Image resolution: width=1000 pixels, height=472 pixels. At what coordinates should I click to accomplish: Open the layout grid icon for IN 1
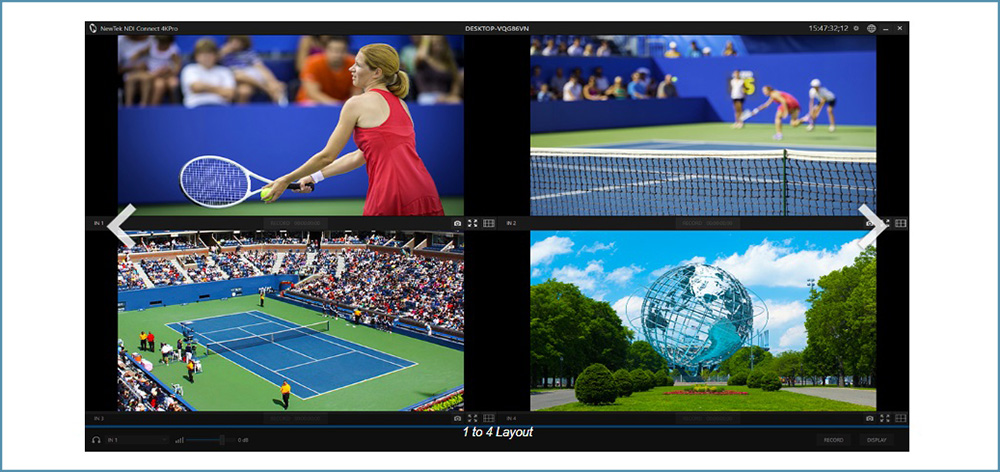pyautogui.click(x=489, y=223)
